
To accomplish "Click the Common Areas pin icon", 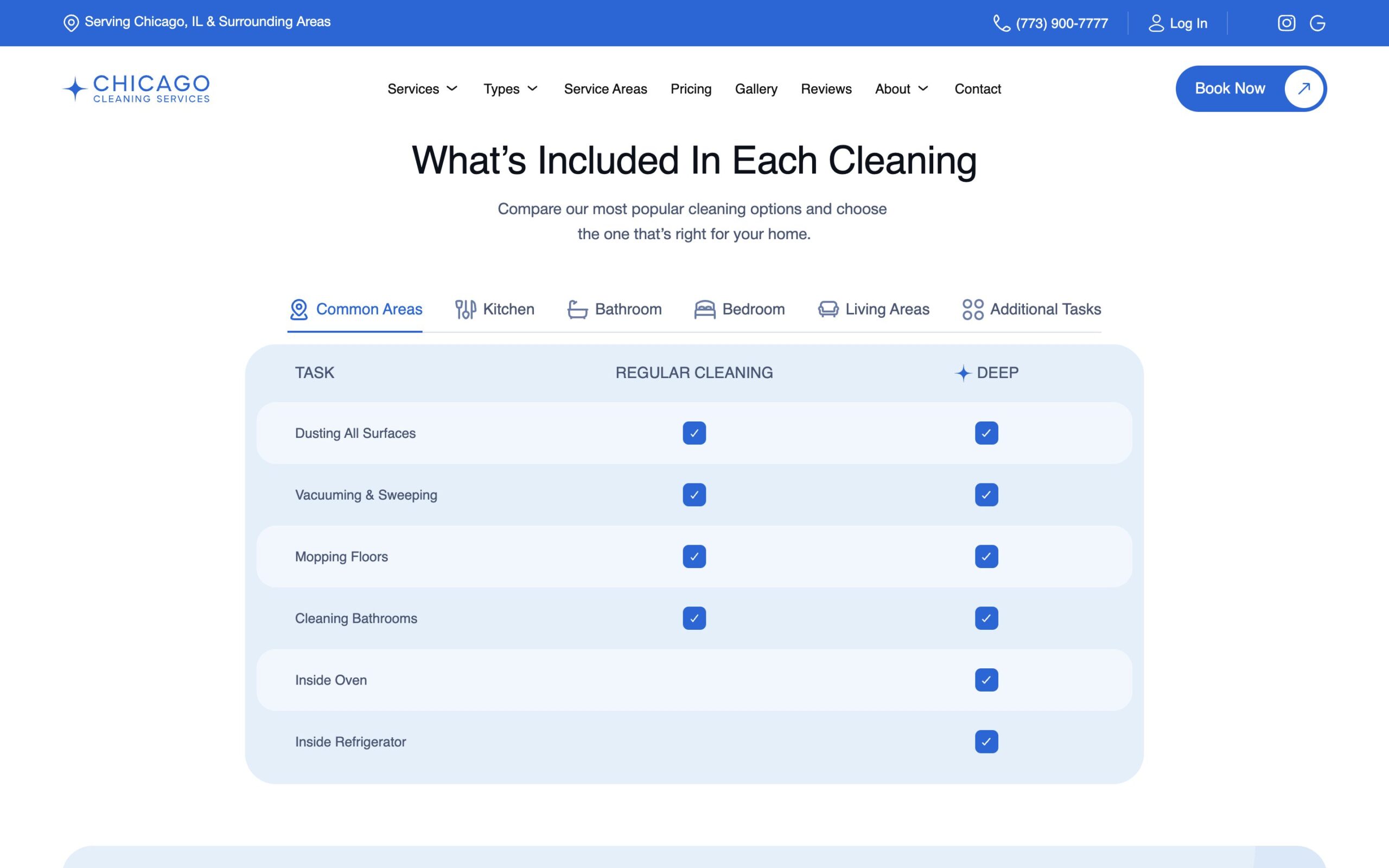I will (298, 309).
